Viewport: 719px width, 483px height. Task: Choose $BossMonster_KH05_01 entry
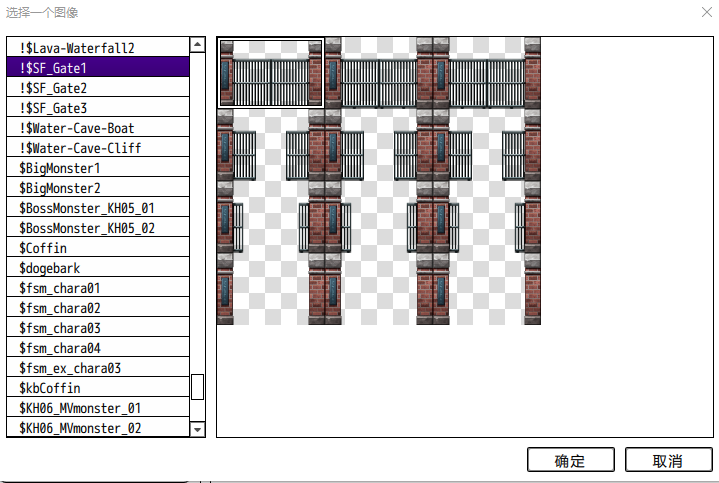pos(98,208)
